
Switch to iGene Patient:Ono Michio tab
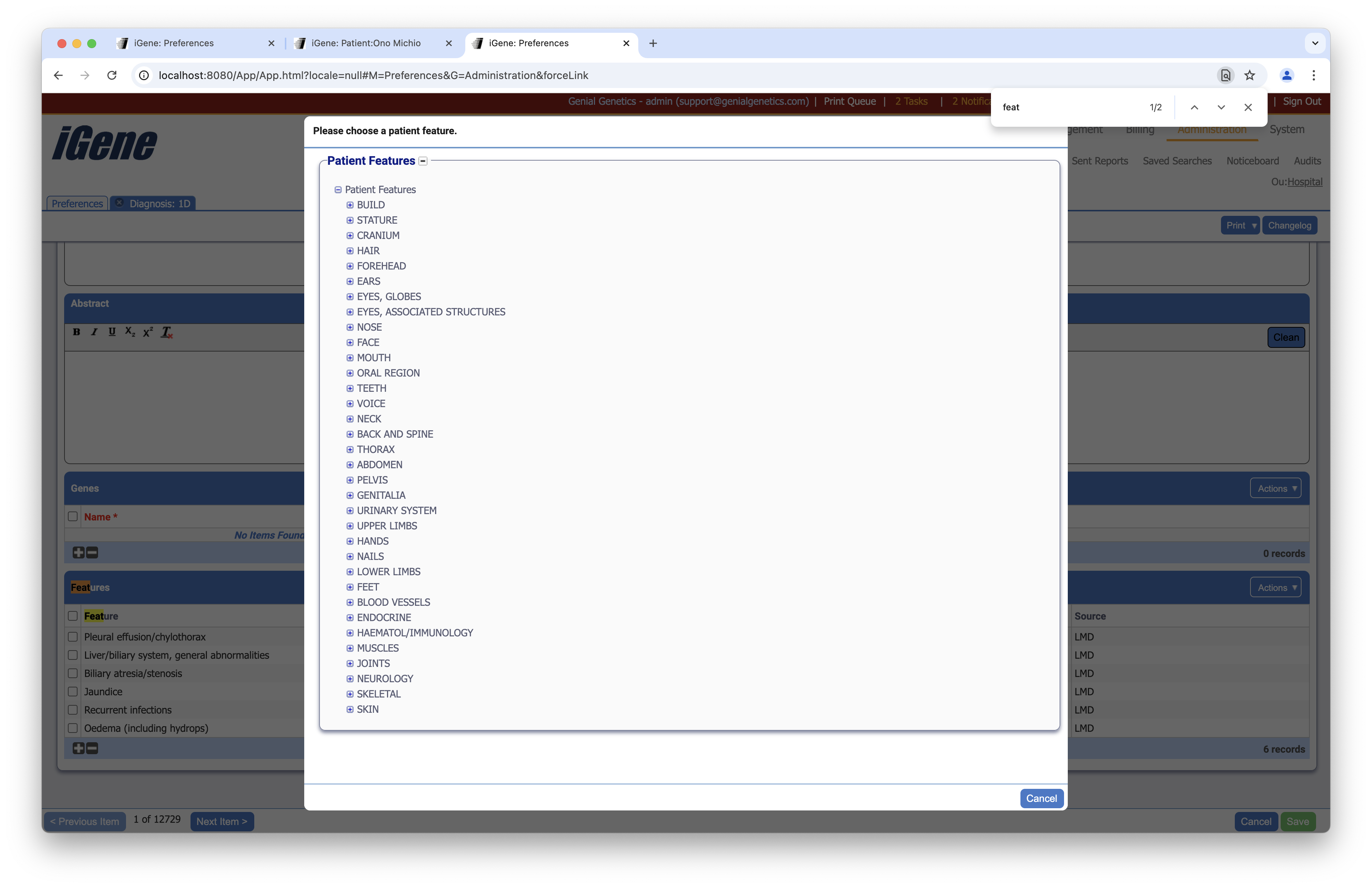coord(365,43)
